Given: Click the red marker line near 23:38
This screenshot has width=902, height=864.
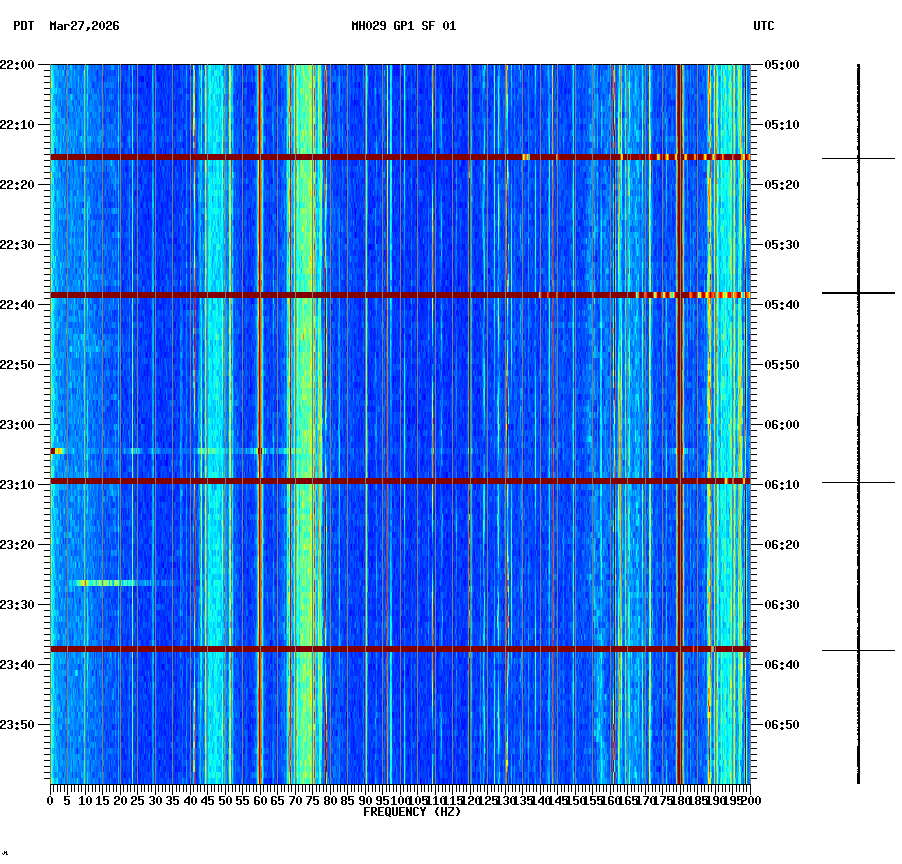Looking at the screenshot, I should (400, 650).
